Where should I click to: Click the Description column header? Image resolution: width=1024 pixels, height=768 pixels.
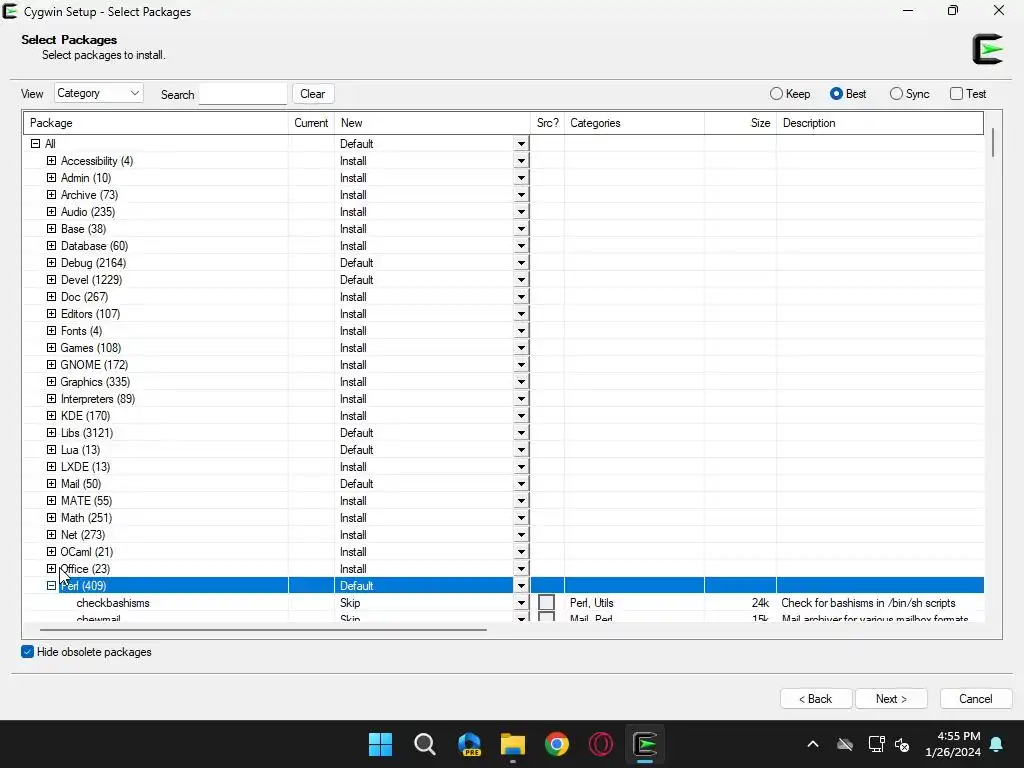tap(880, 123)
